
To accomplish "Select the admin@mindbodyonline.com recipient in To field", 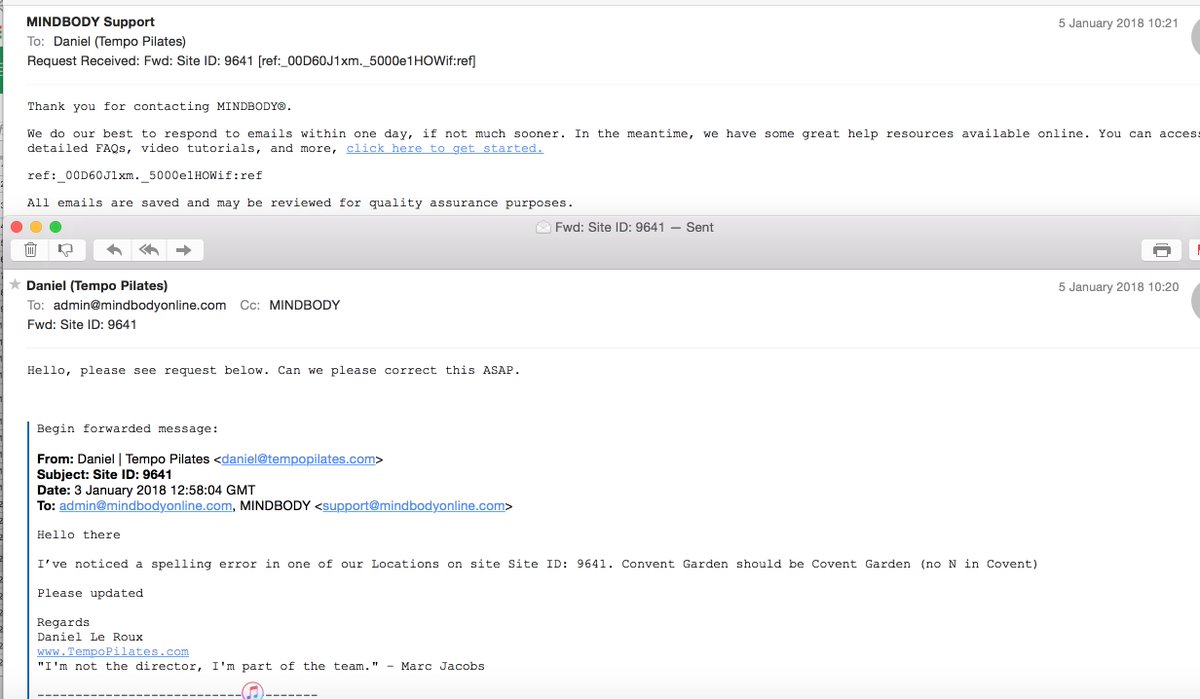I will click(140, 305).
